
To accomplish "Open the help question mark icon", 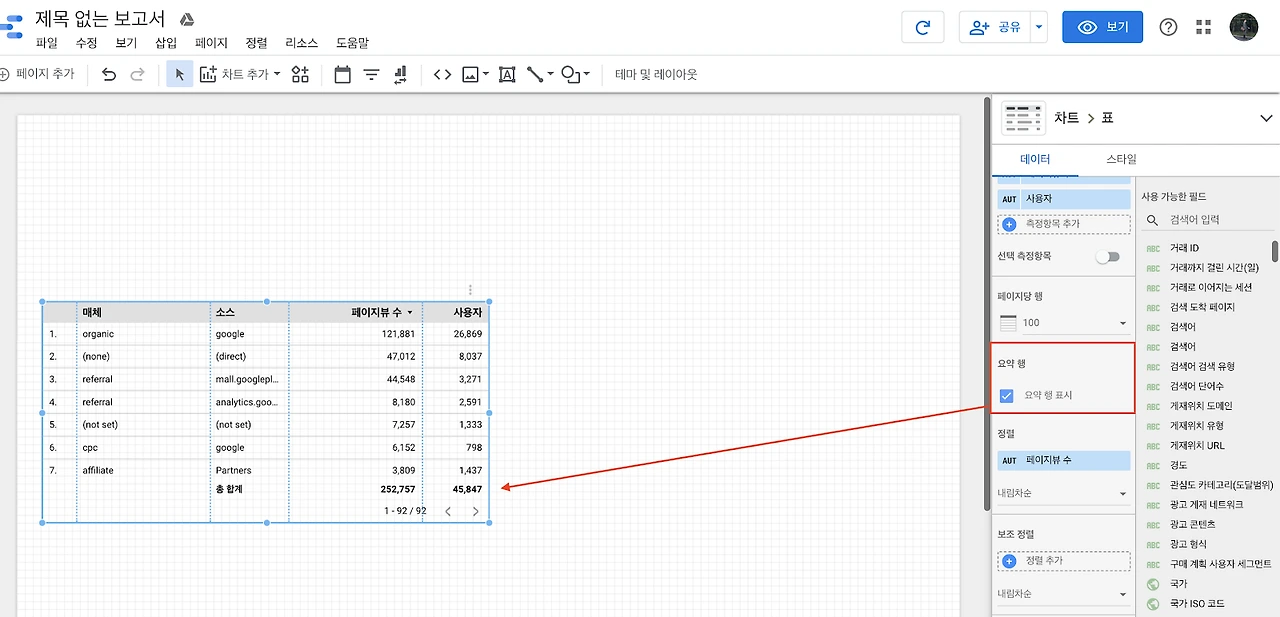I will pyautogui.click(x=1168, y=27).
